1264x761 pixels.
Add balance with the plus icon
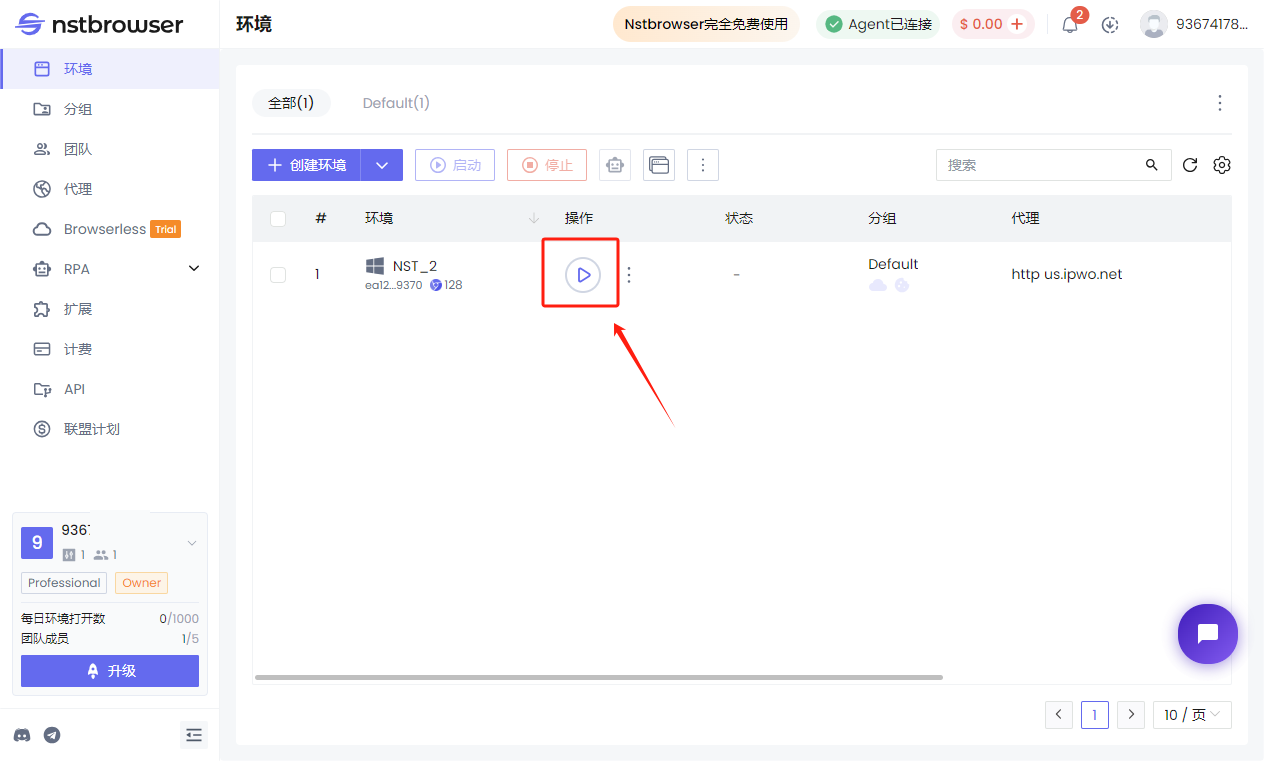click(1017, 24)
